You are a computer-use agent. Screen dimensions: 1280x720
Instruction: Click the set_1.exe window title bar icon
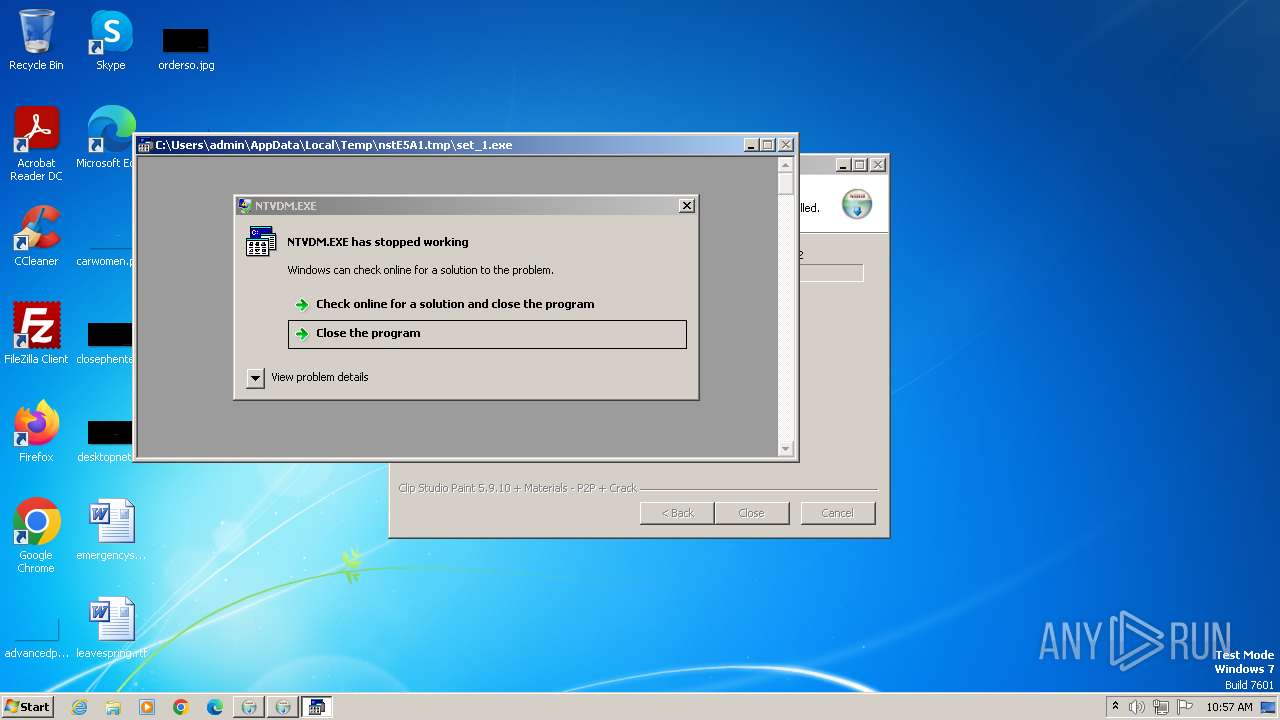[145, 145]
